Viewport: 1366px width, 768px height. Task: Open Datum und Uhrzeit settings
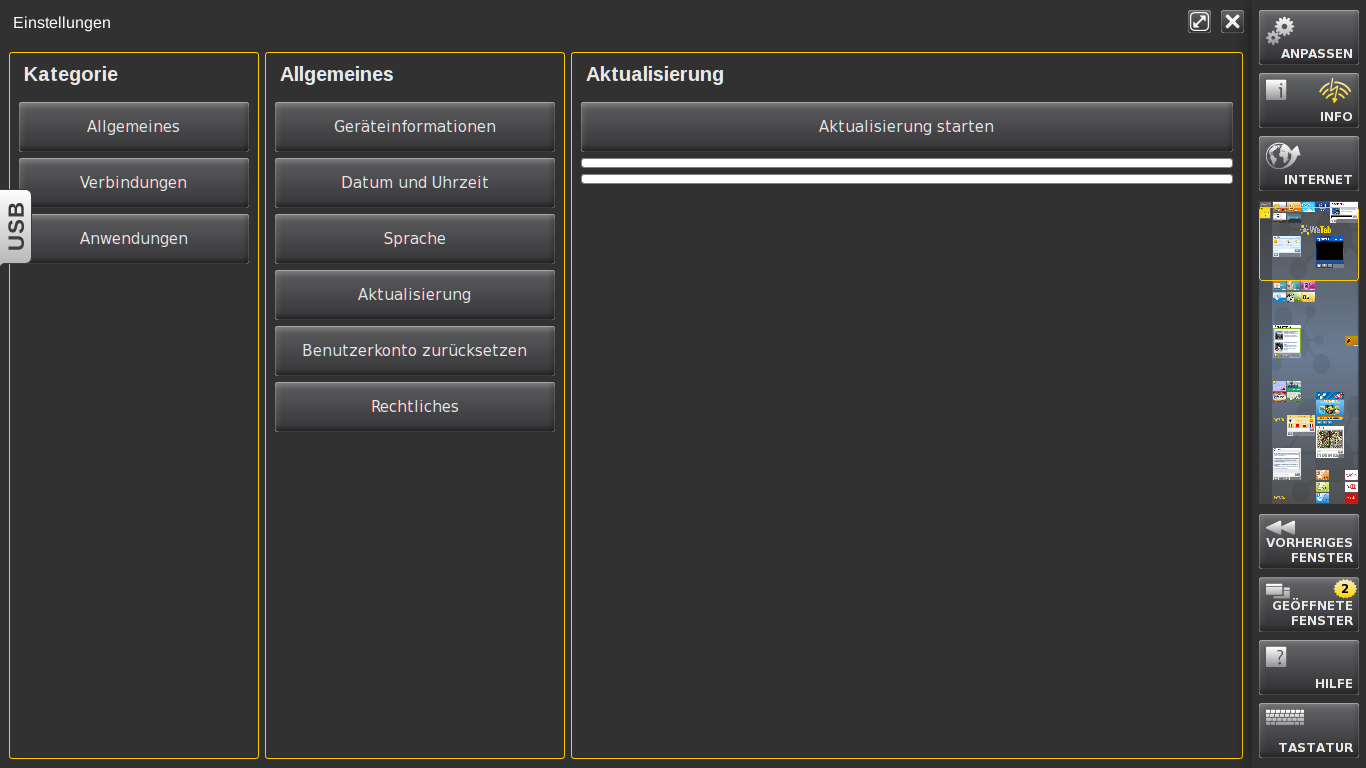(414, 183)
